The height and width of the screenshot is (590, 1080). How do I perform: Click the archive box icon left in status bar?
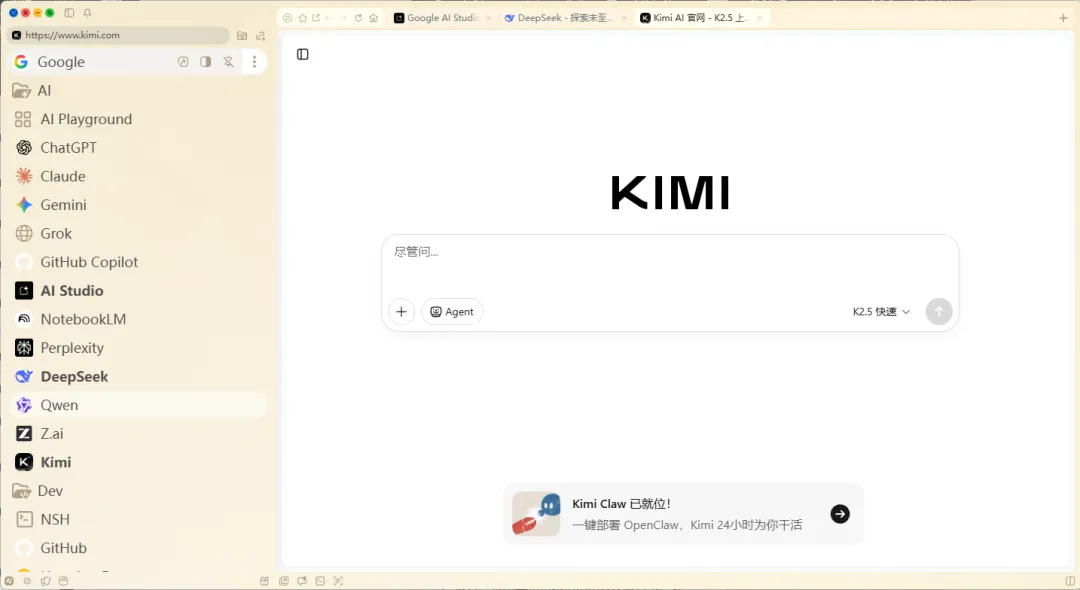point(63,581)
